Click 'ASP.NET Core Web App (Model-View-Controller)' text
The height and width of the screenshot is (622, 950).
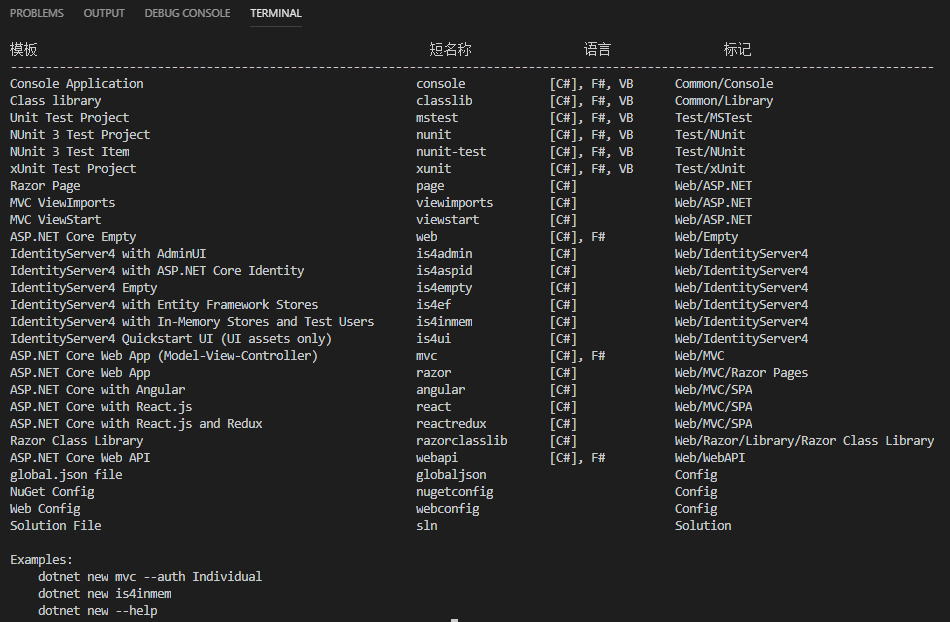pos(164,355)
